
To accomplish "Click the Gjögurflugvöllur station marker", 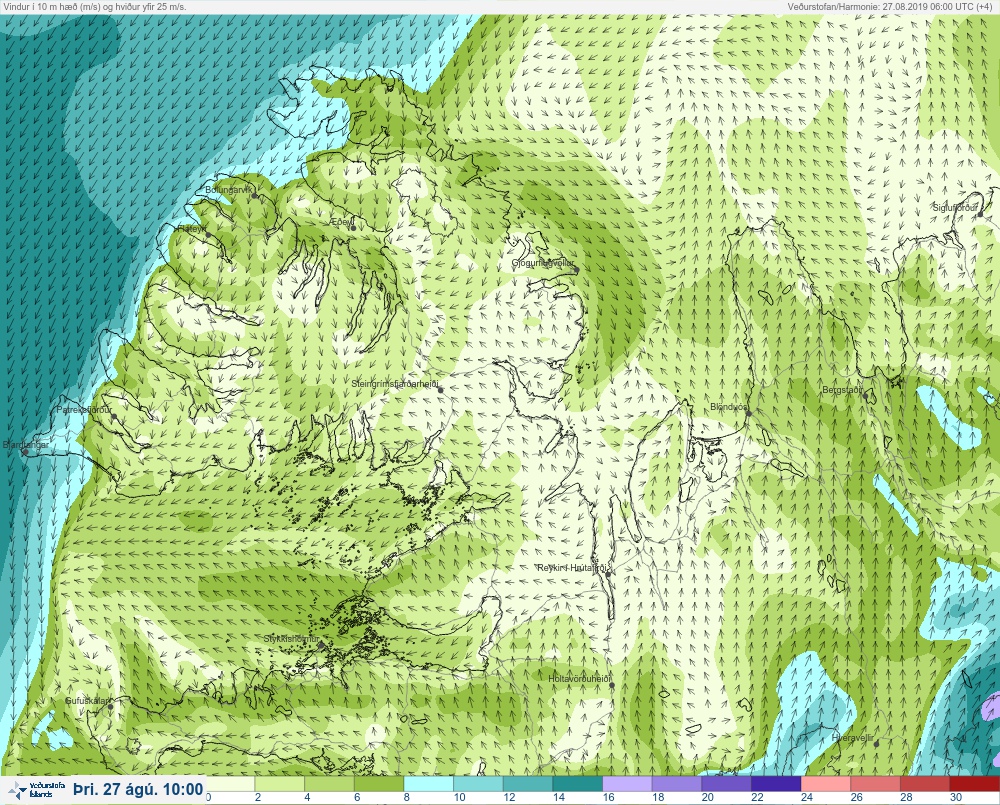I will pos(576,269).
